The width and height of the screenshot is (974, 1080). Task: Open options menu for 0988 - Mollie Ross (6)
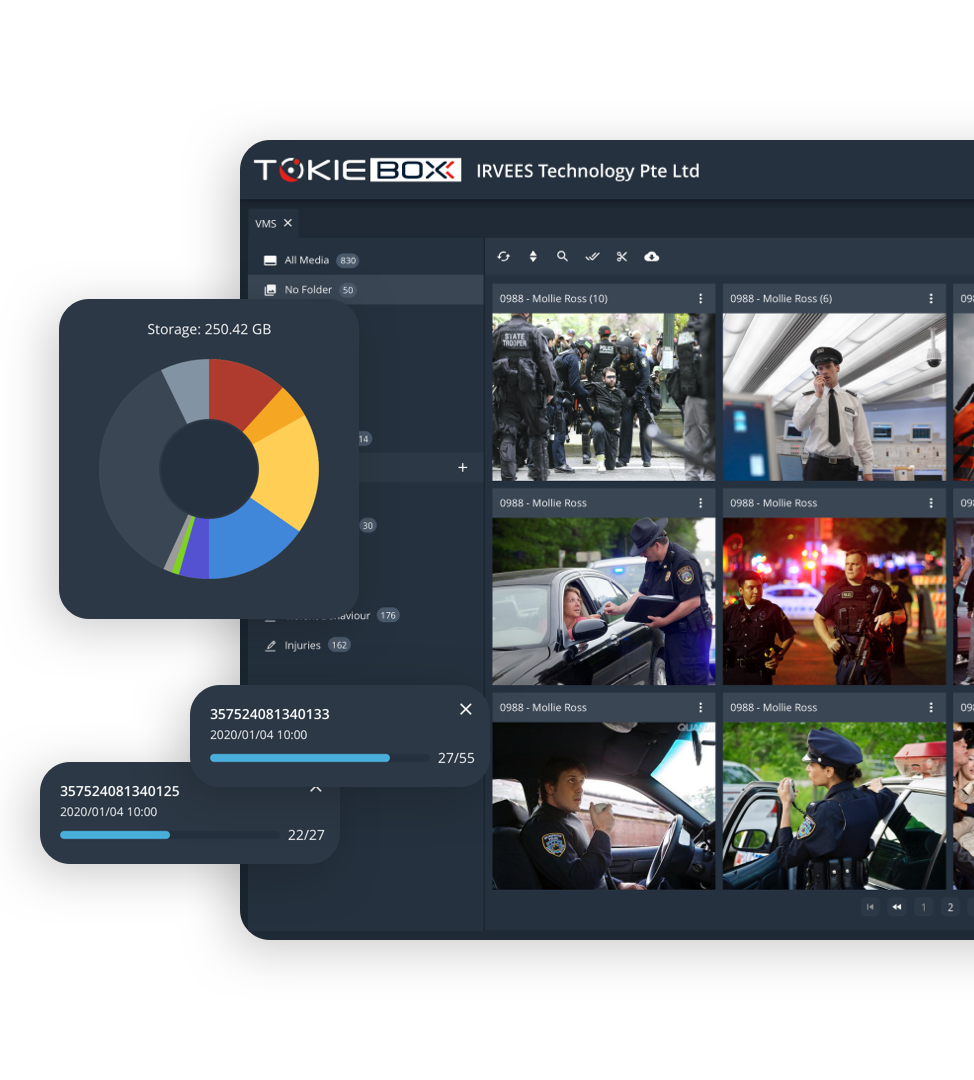pos(931,298)
